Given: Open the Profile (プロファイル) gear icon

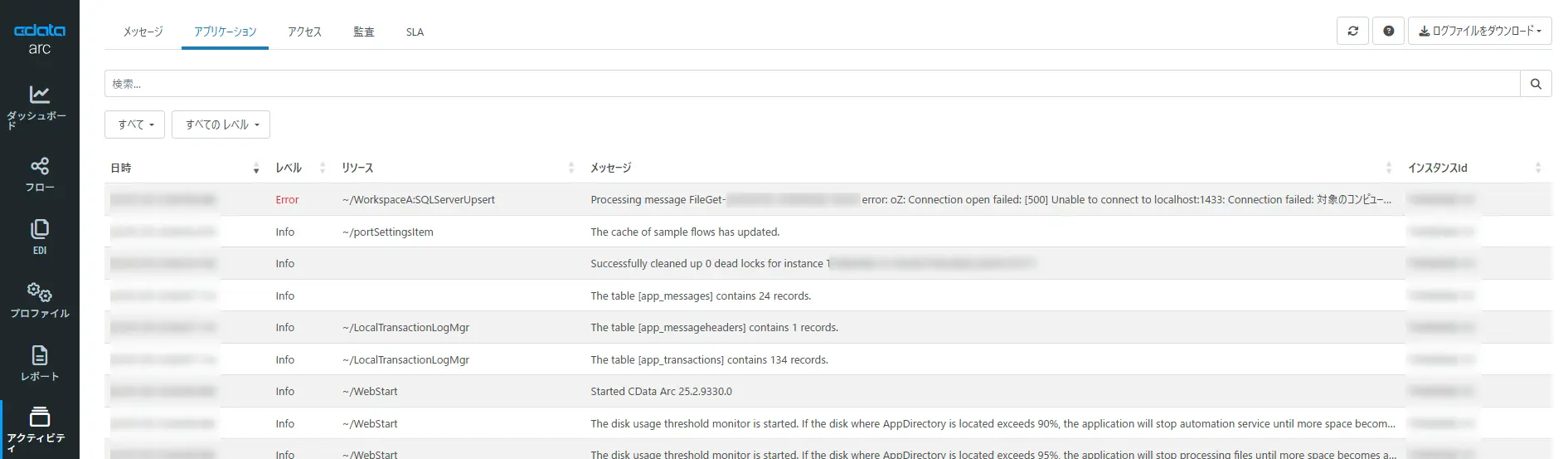Looking at the screenshot, I should (39, 292).
